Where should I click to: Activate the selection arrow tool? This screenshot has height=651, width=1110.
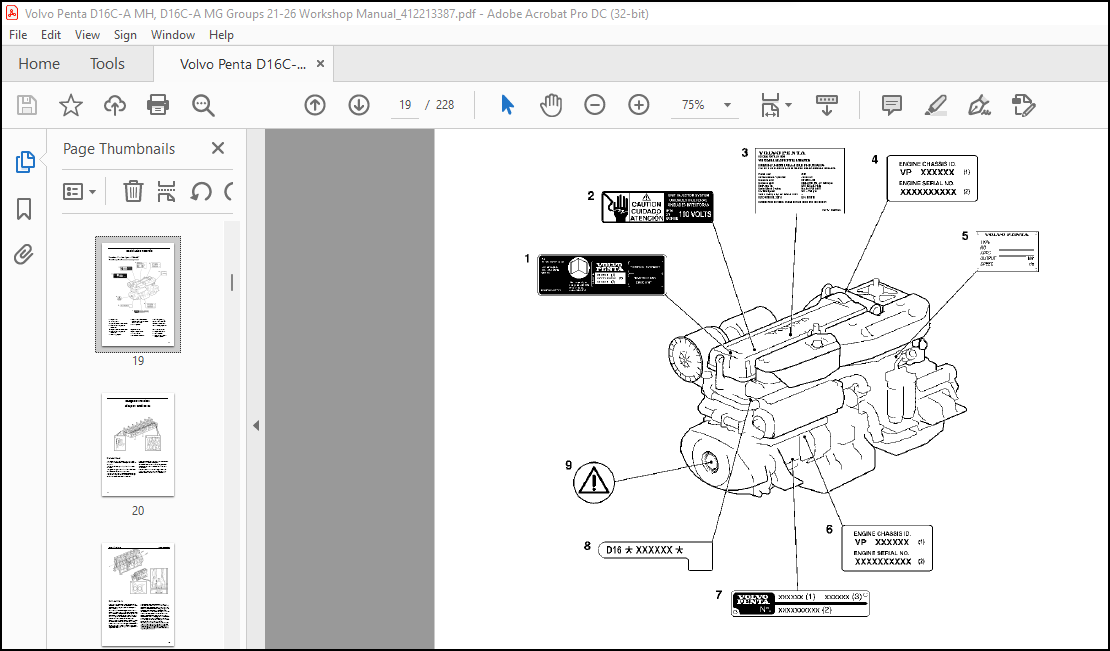click(x=508, y=105)
